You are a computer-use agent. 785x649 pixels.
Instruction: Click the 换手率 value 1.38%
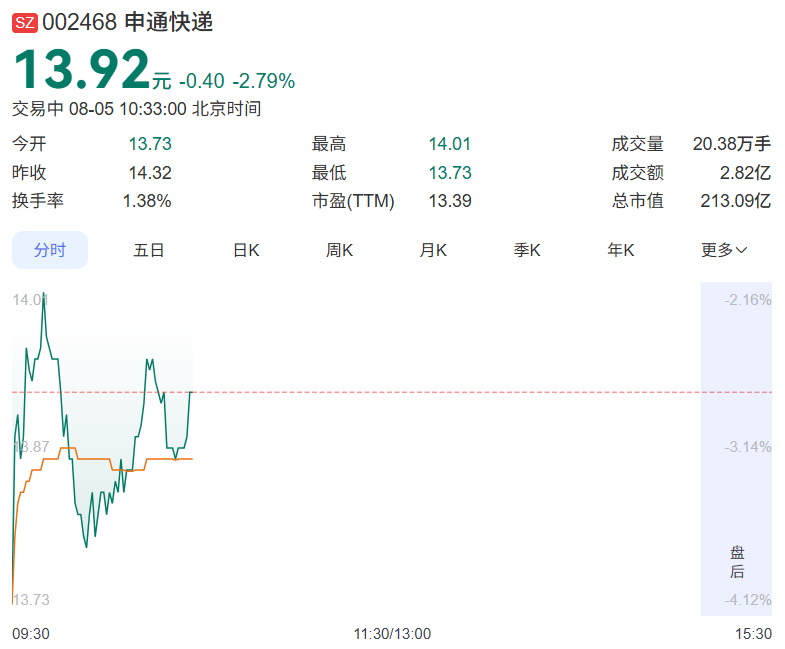click(x=147, y=201)
